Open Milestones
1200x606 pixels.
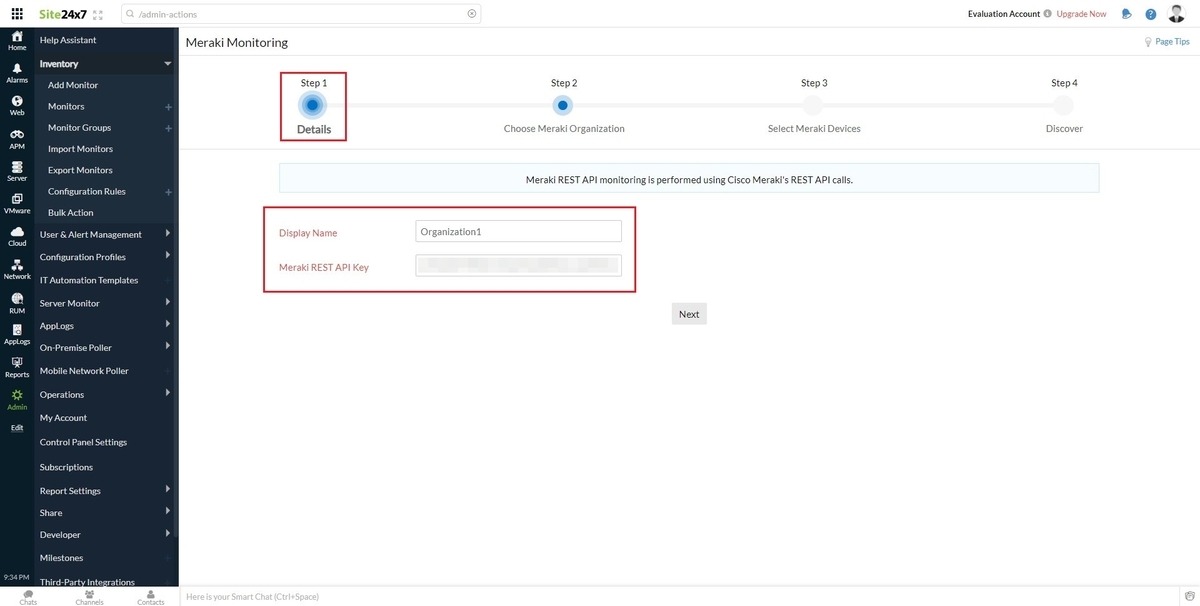(x=61, y=558)
